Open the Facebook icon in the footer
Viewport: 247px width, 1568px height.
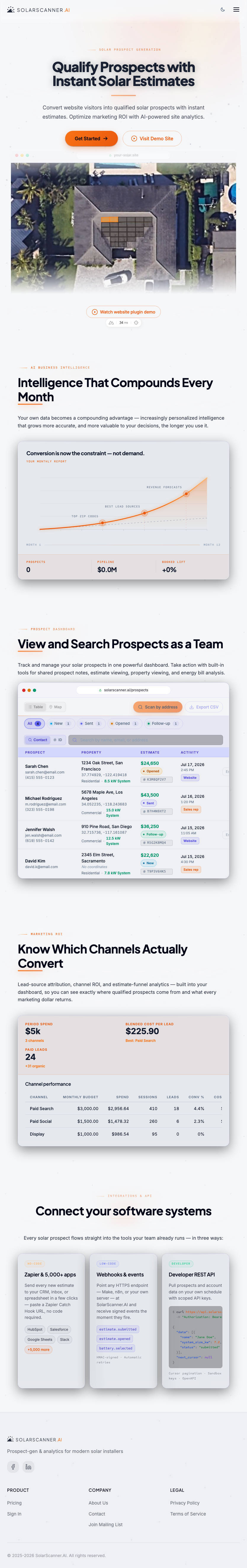pos(13,1466)
